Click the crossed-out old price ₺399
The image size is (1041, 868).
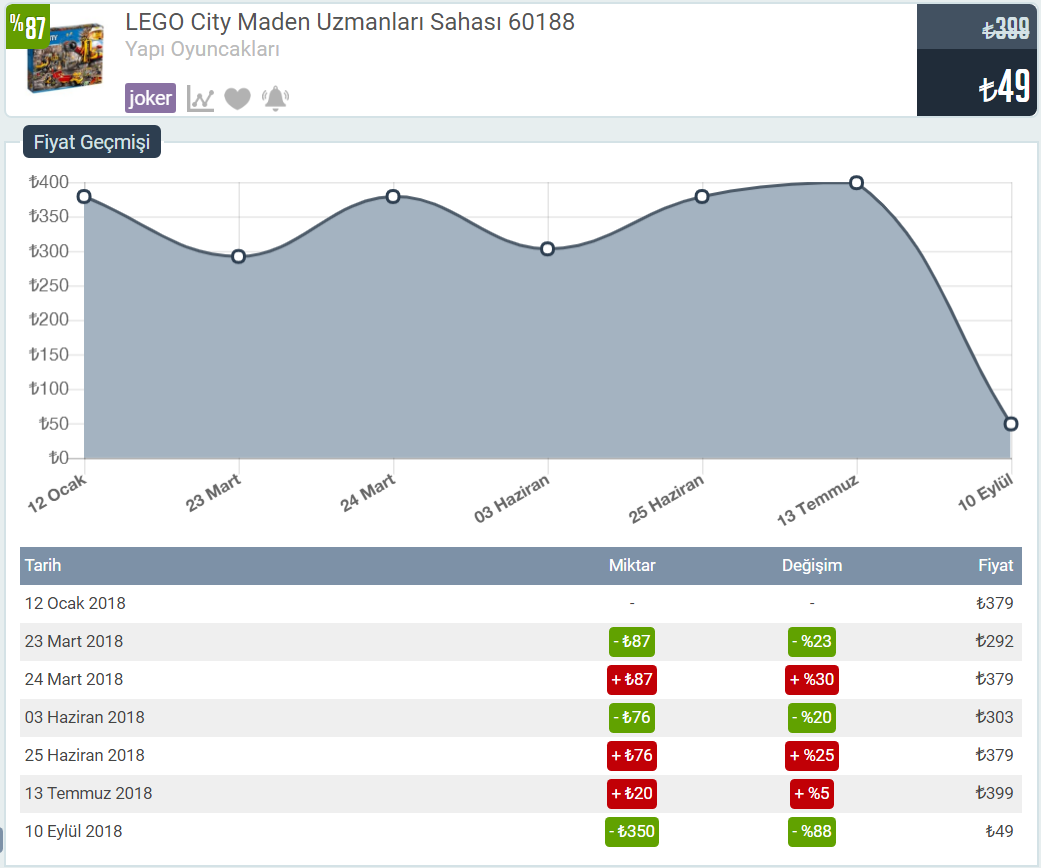point(1006,29)
